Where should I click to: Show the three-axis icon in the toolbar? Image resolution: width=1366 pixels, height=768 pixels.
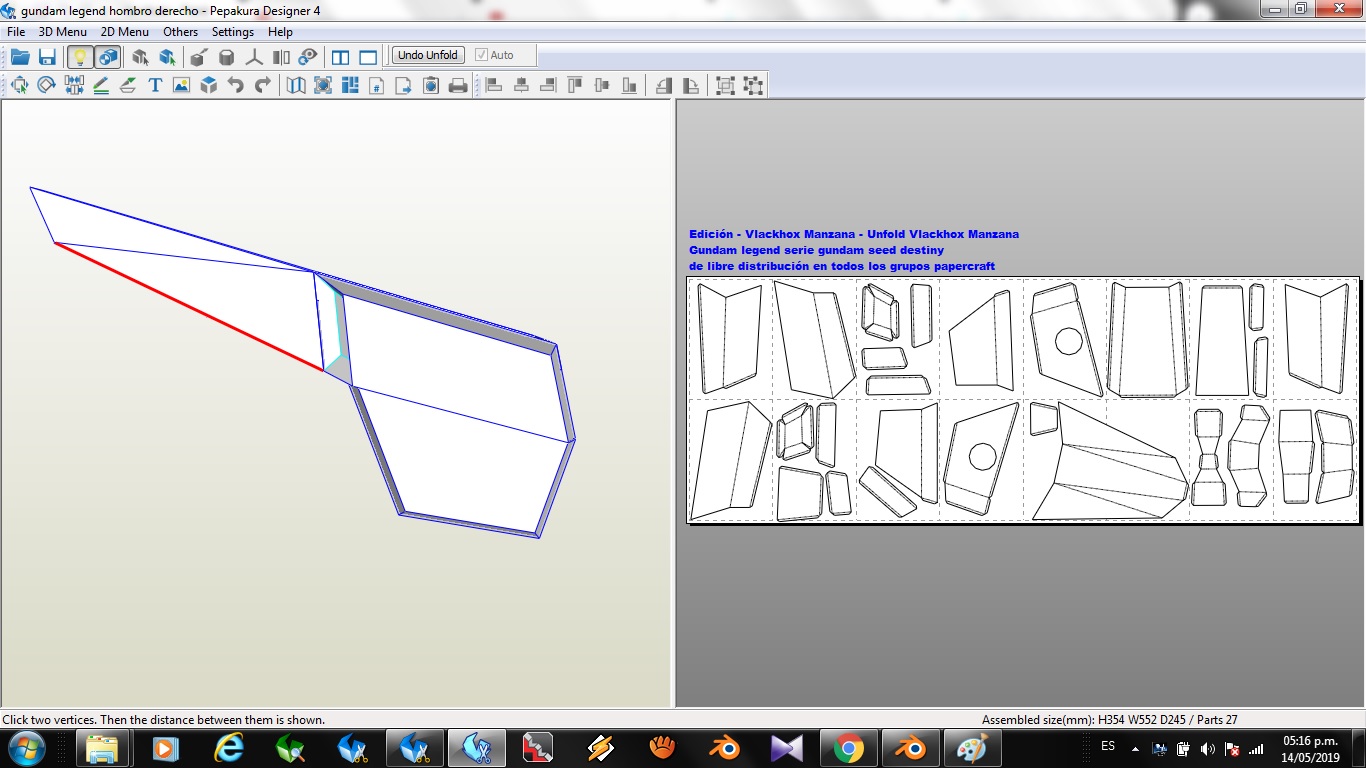coord(254,57)
